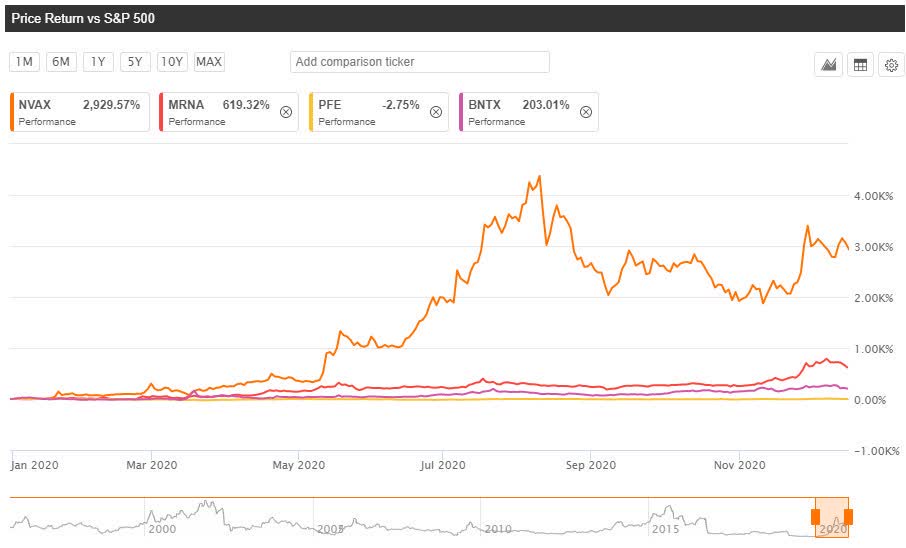The height and width of the screenshot is (548, 906).
Task: Show the 5Y time range
Action: point(135,62)
